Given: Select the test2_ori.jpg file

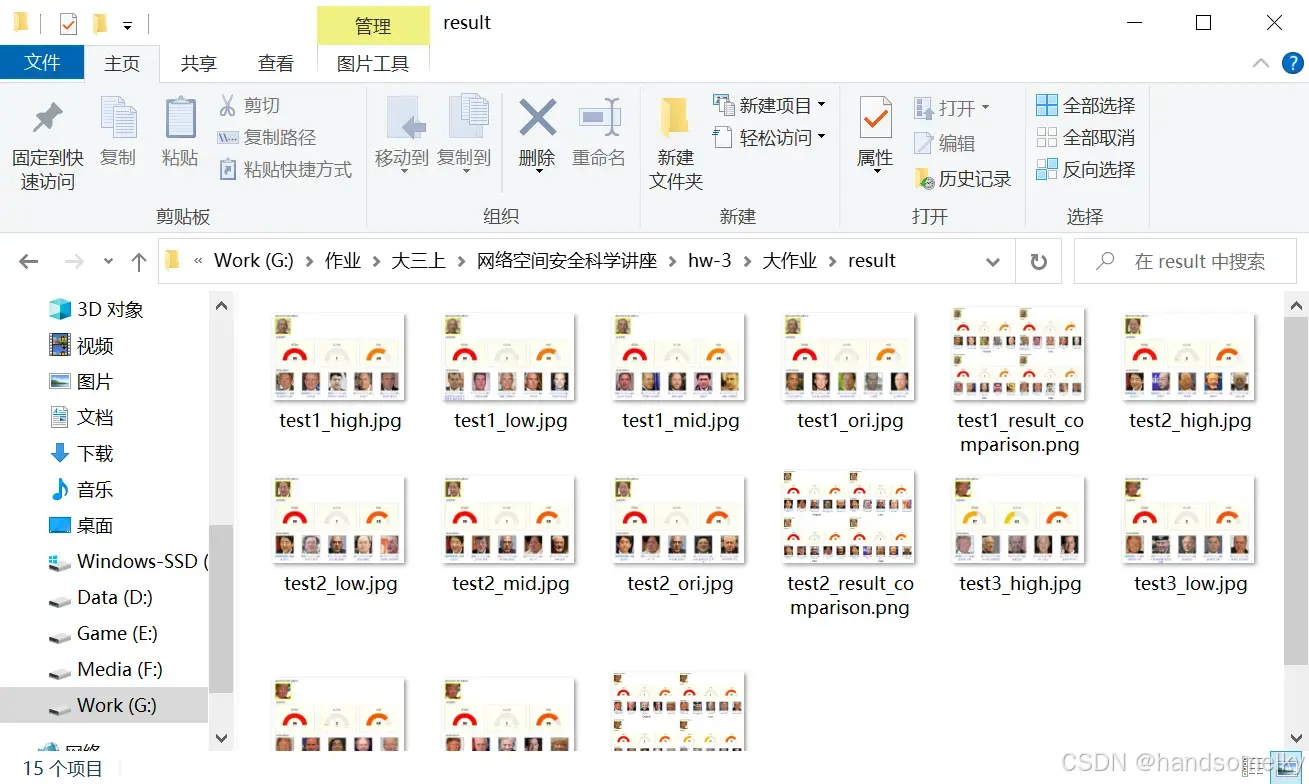Looking at the screenshot, I should [680, 535].
